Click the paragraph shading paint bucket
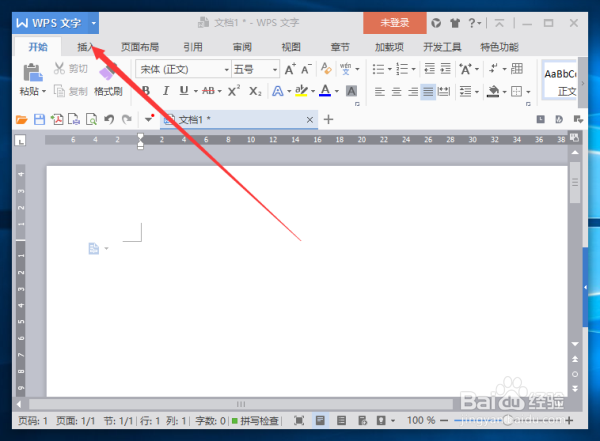Viewport: 600px width, 441px height. (x=493, y=91)
